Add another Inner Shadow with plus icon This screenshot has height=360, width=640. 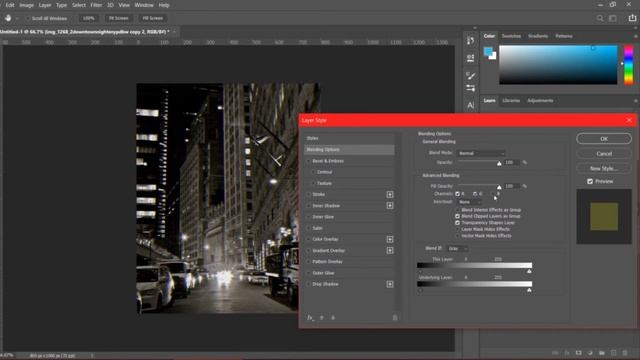(390, 206)
